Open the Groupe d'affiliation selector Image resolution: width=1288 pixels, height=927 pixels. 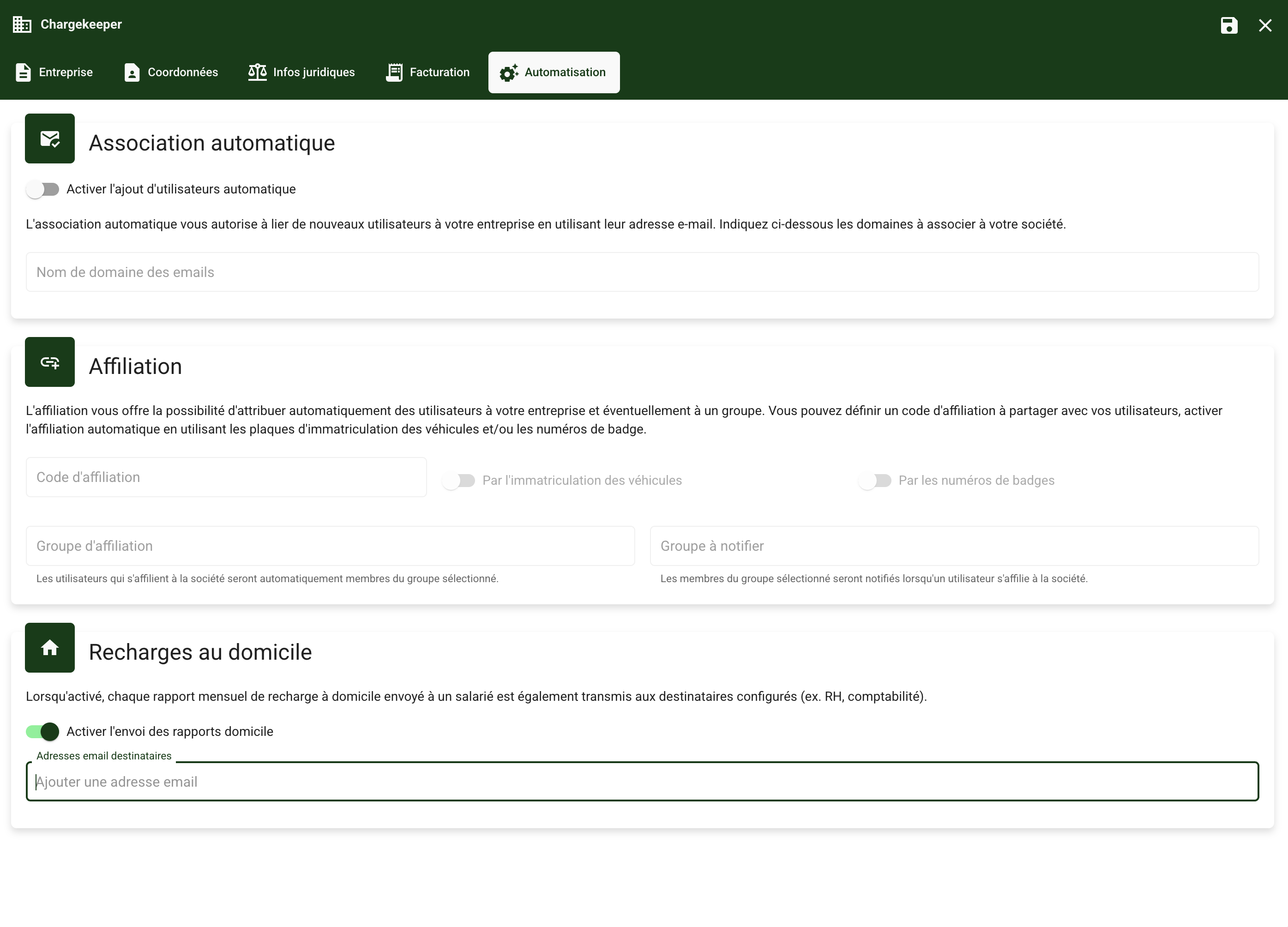coord(330,546)
